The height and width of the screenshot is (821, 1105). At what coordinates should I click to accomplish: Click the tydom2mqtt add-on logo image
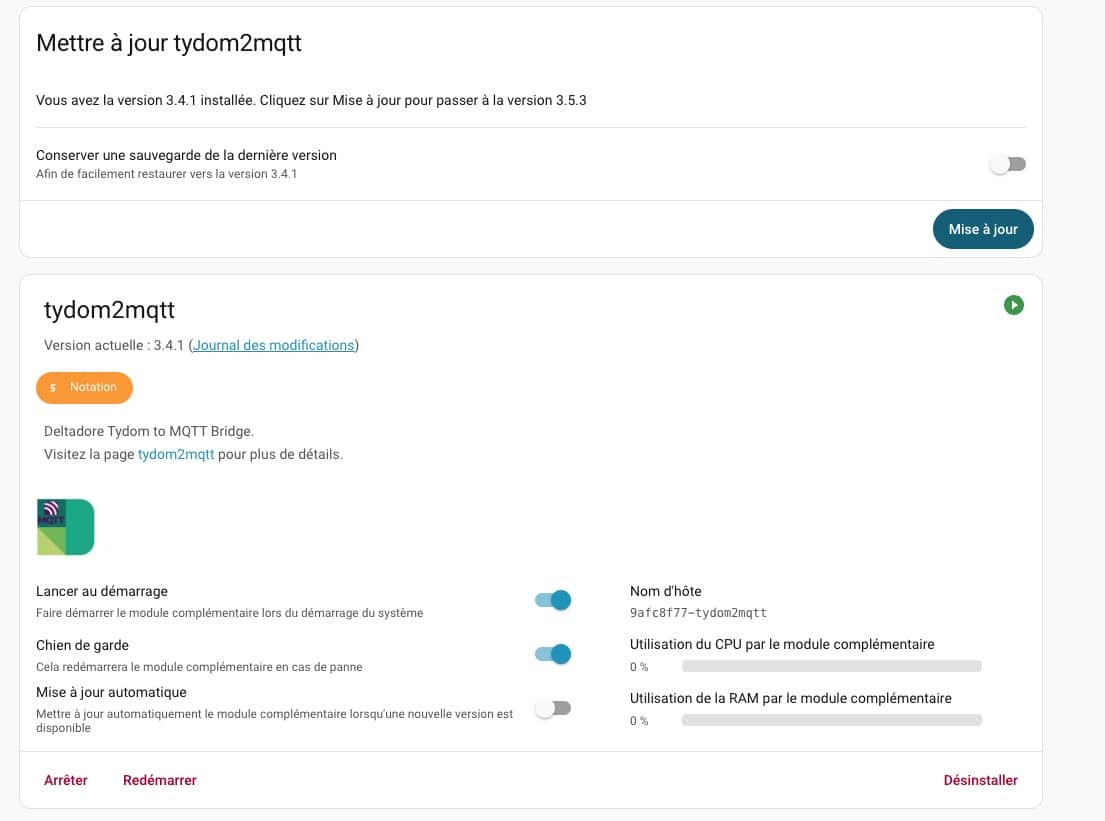(65, 527)
